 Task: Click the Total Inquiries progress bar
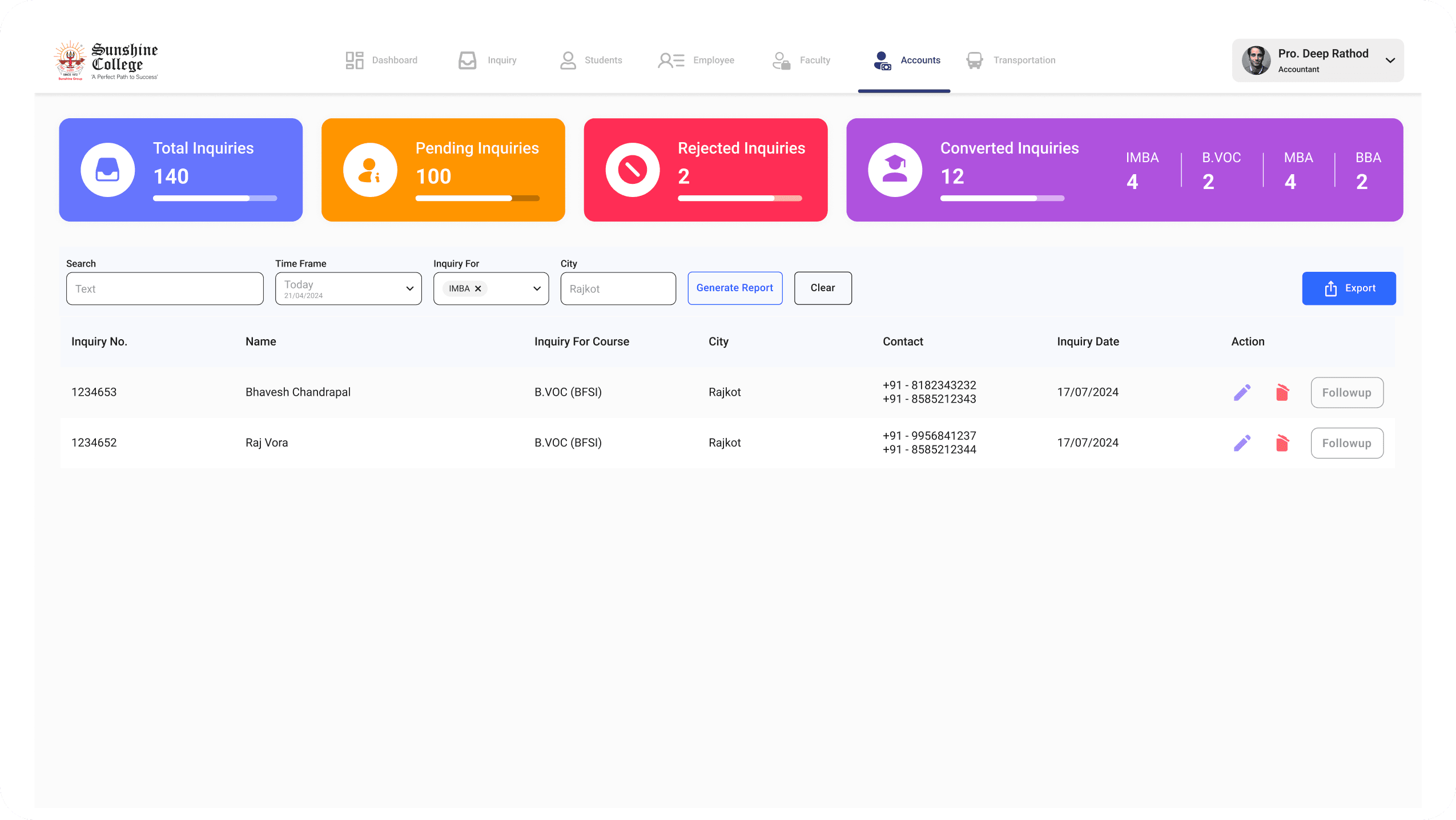click(215, 198)
